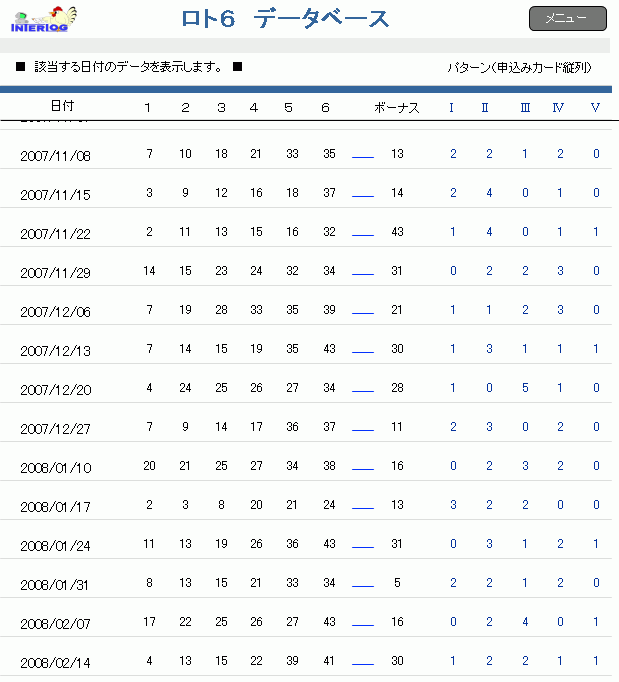The image size is (619, 682).
Task: Click sixth number 39 in 2007/12/06 row
Action: coord(329,310)
